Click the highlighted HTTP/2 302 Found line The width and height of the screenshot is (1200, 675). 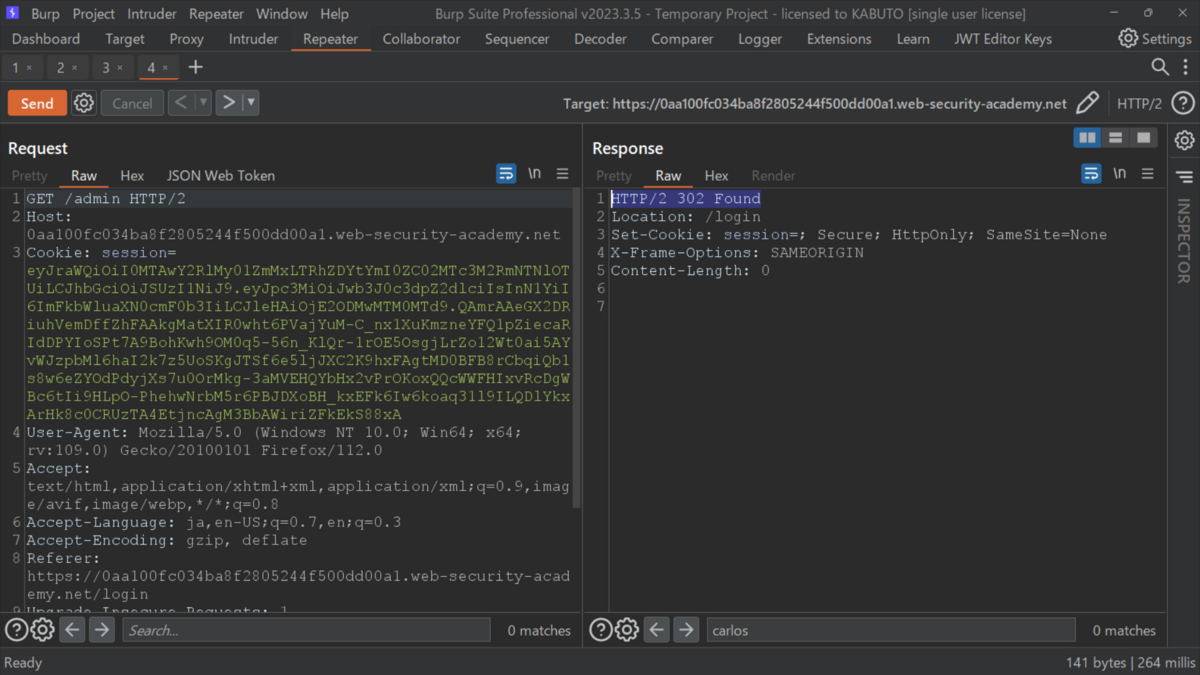tap(686, 199)
